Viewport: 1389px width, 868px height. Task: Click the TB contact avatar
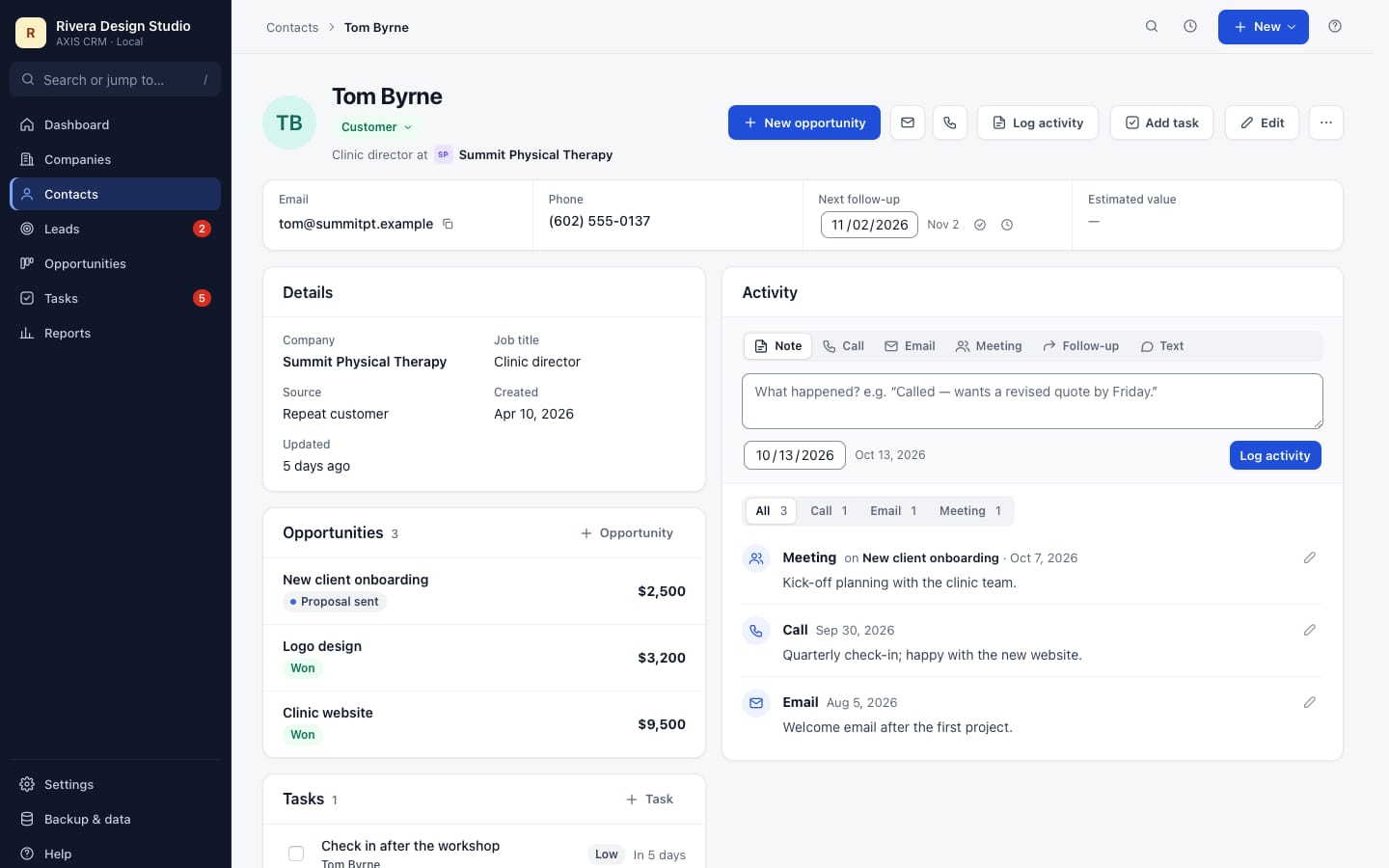point(289,122)
